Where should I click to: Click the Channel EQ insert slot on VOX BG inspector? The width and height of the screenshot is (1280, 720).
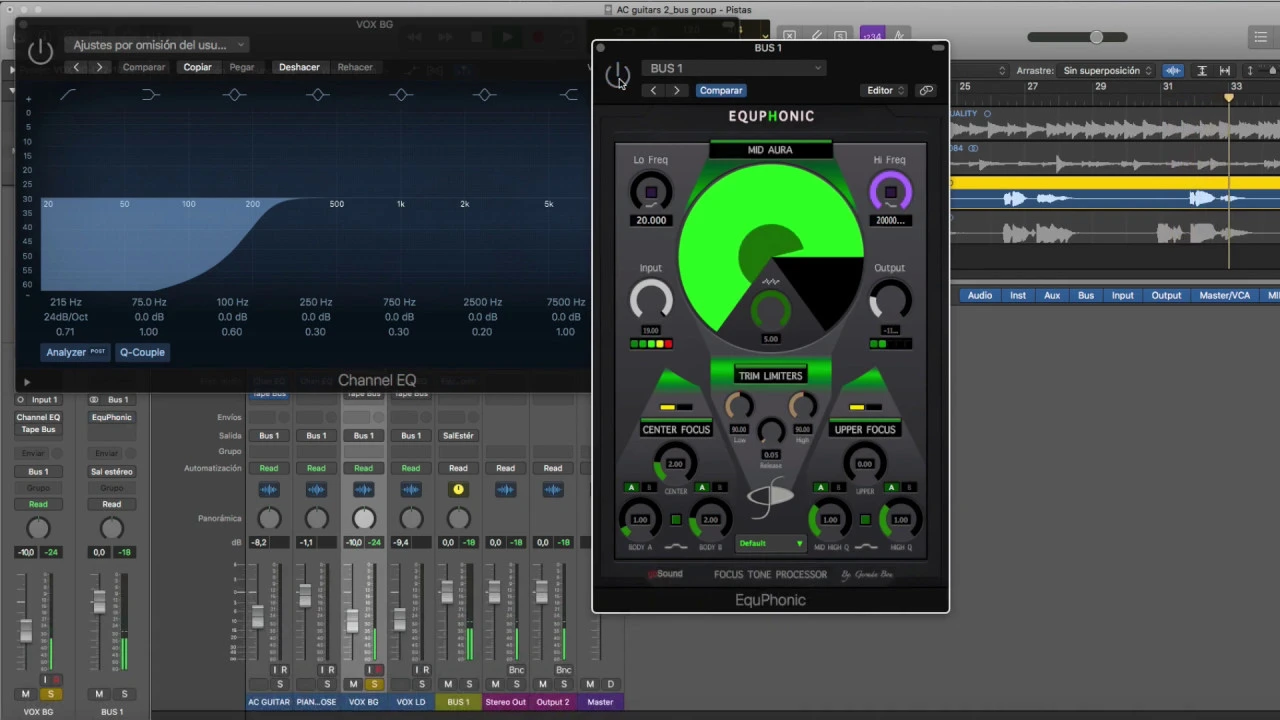point(38,417)
